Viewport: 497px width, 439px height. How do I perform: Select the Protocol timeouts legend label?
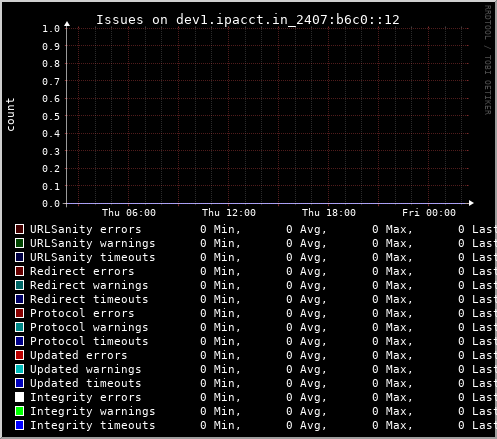pyautogui.click(x=89, y=341)
